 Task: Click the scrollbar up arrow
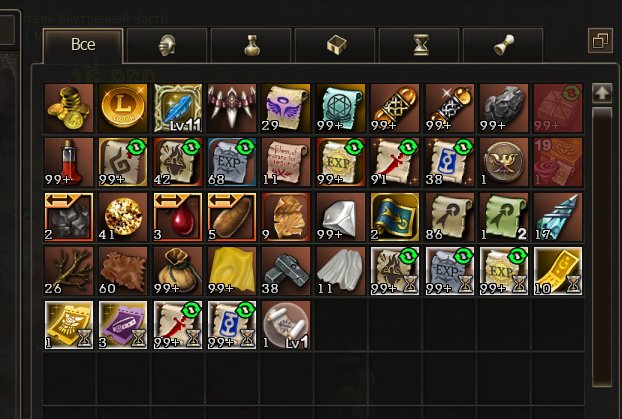(601, 94)
